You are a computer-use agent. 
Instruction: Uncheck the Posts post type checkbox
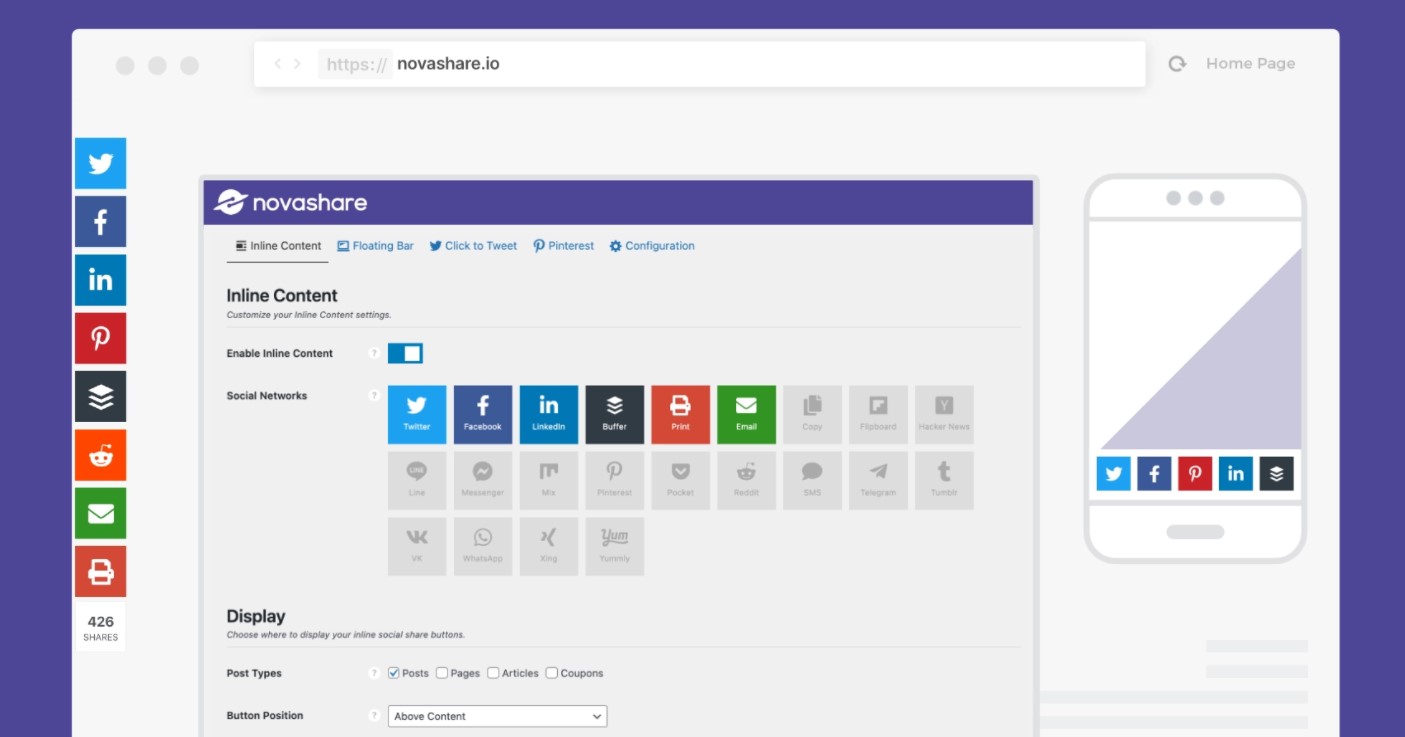tap(394, 673)
